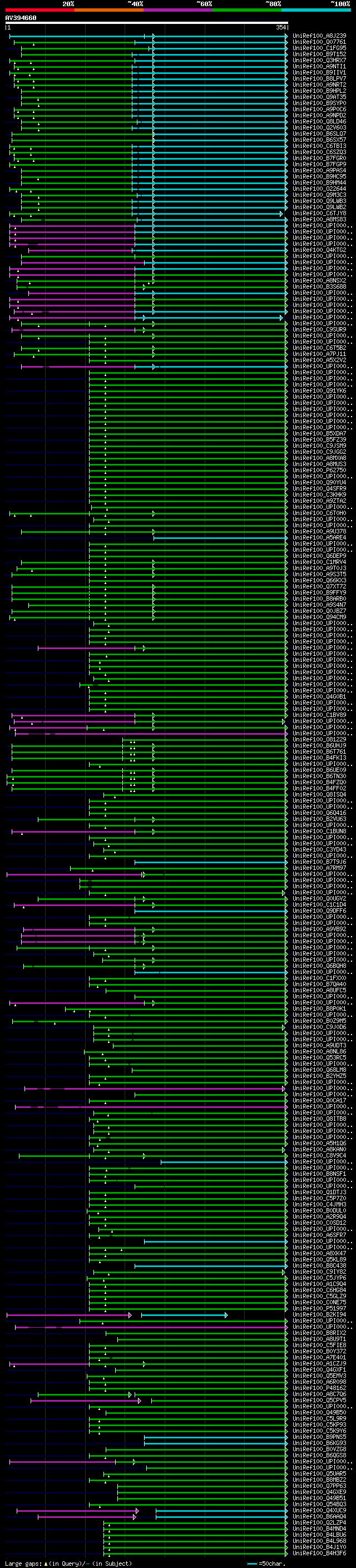Screen dimensions: 356x1568
Task: Open UniRef100_Q8ISQ4 entry
Action: tap(319, 795)
